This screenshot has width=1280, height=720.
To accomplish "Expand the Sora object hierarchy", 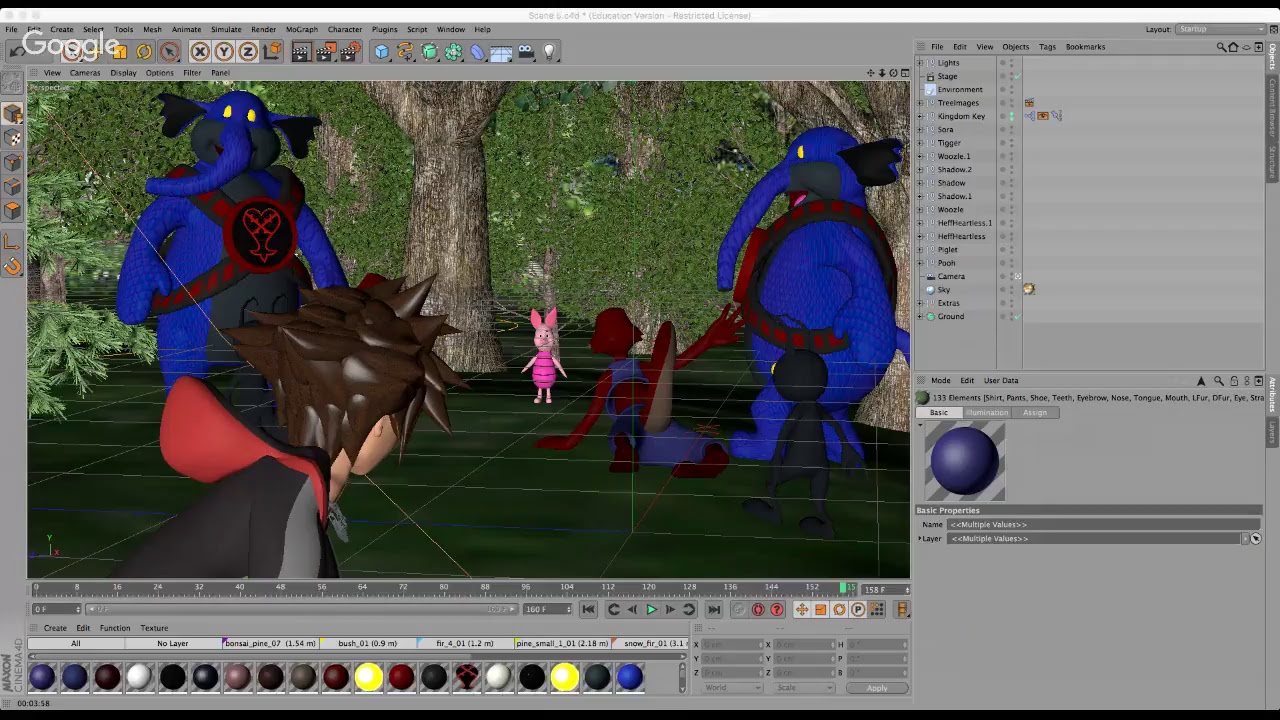I will tap(921, 130).
